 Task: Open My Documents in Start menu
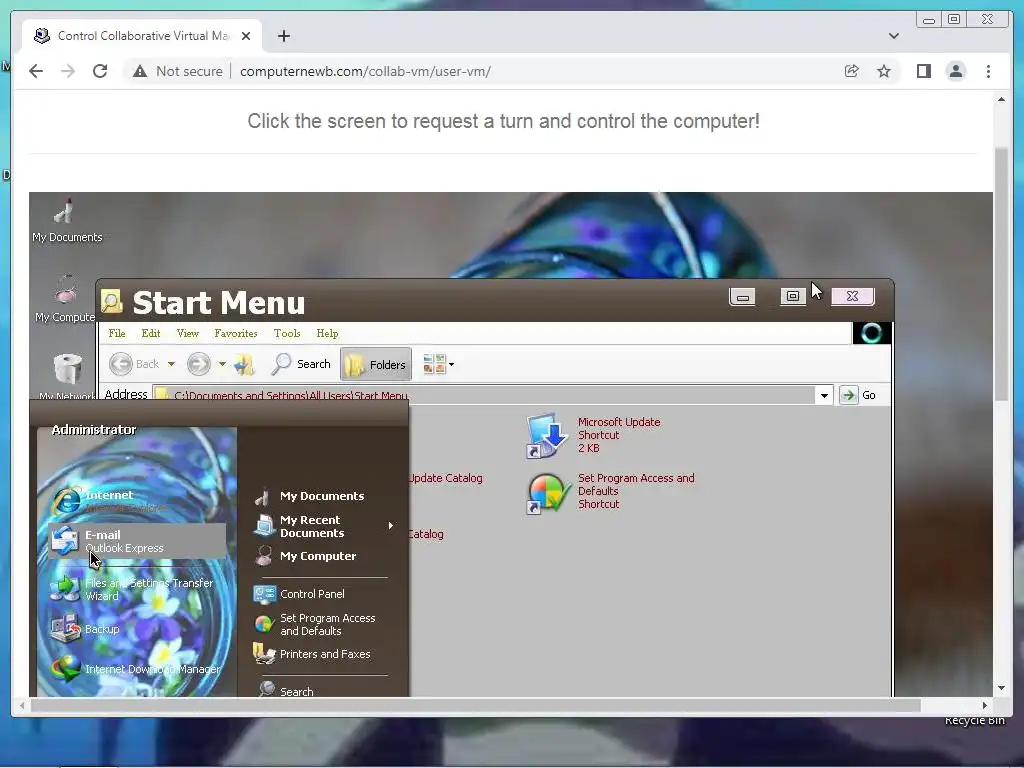[x=310, y=496]
